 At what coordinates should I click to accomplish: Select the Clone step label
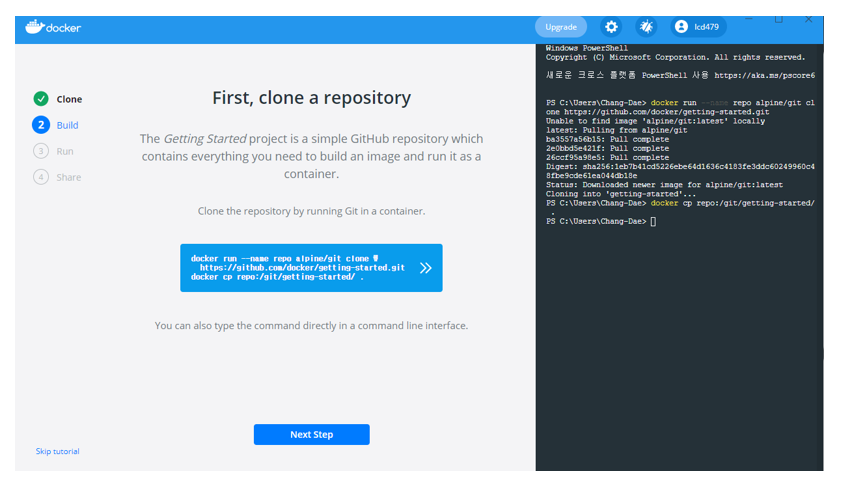tap(69, 99)
